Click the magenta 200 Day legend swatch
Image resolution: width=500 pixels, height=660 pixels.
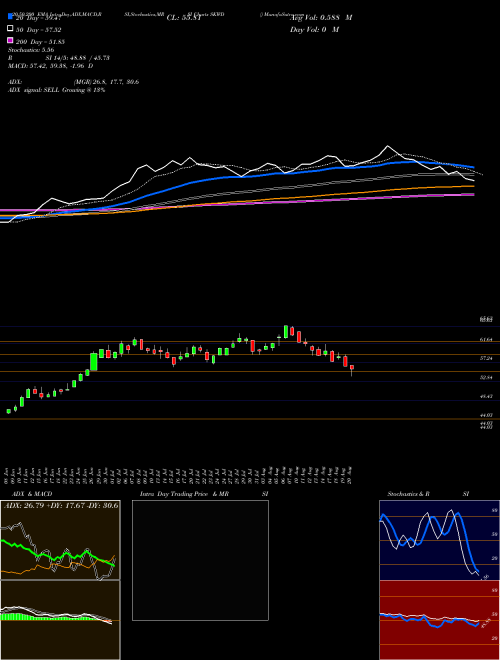pyautogui.click(x=10, y=40)
